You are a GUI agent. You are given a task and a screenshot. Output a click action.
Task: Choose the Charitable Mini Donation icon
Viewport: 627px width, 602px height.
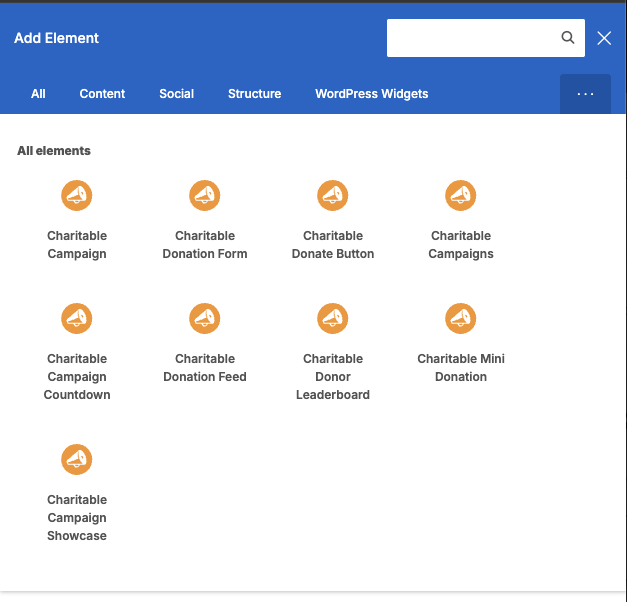tap(460, 318)
